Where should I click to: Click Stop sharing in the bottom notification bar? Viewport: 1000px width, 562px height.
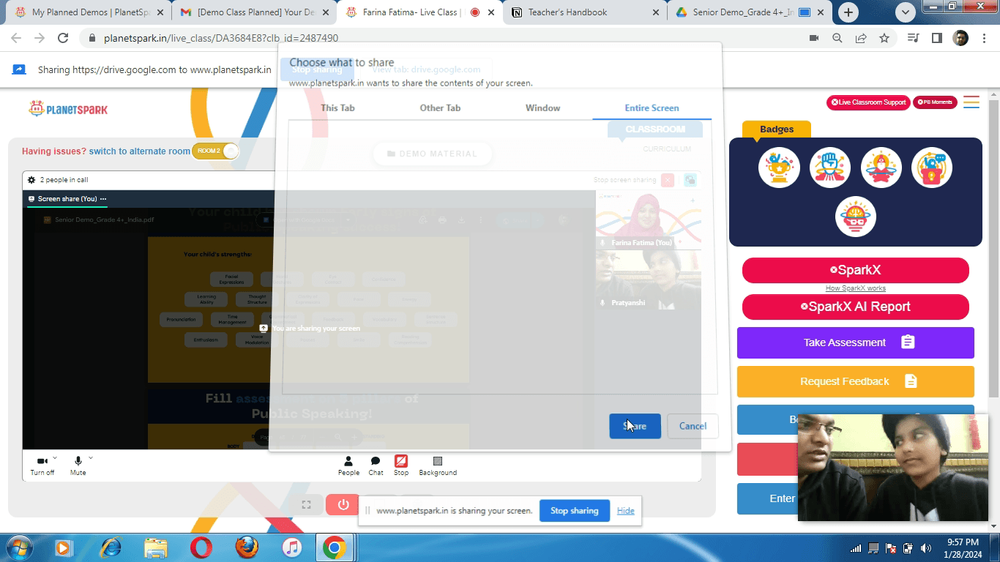coord(574,510)
